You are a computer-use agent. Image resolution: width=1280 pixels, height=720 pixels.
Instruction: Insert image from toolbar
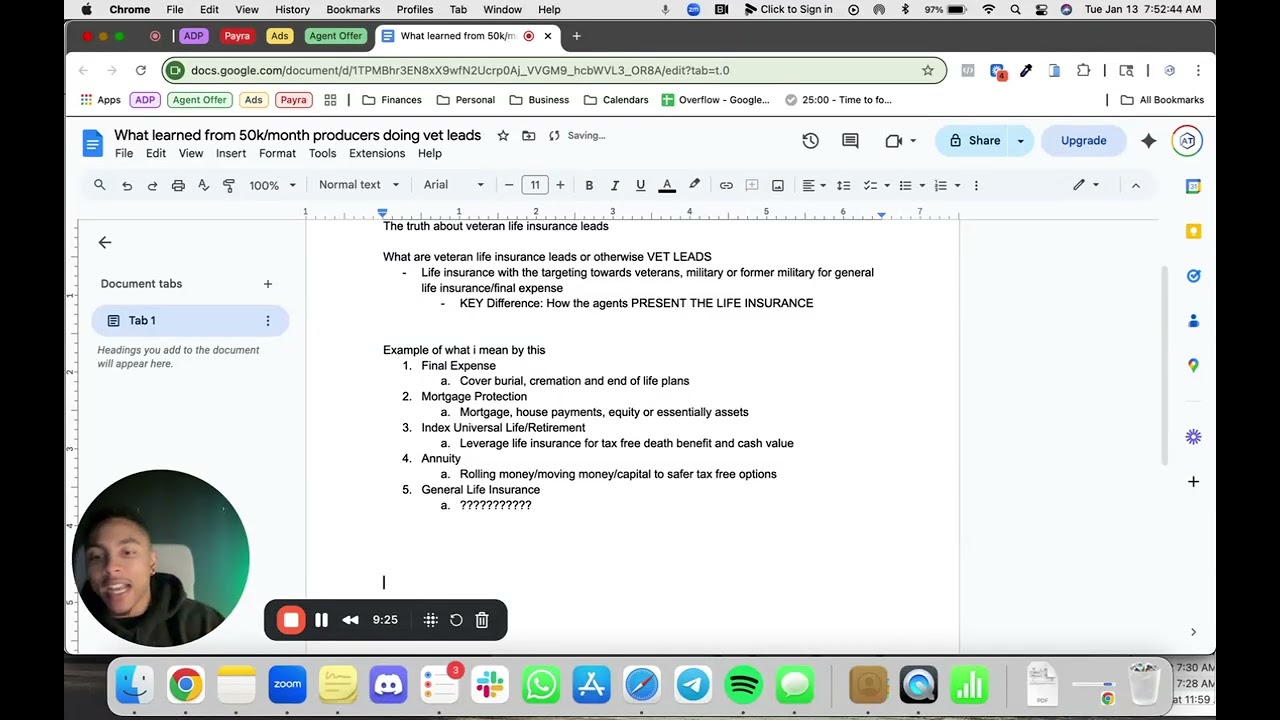point(778,185)
